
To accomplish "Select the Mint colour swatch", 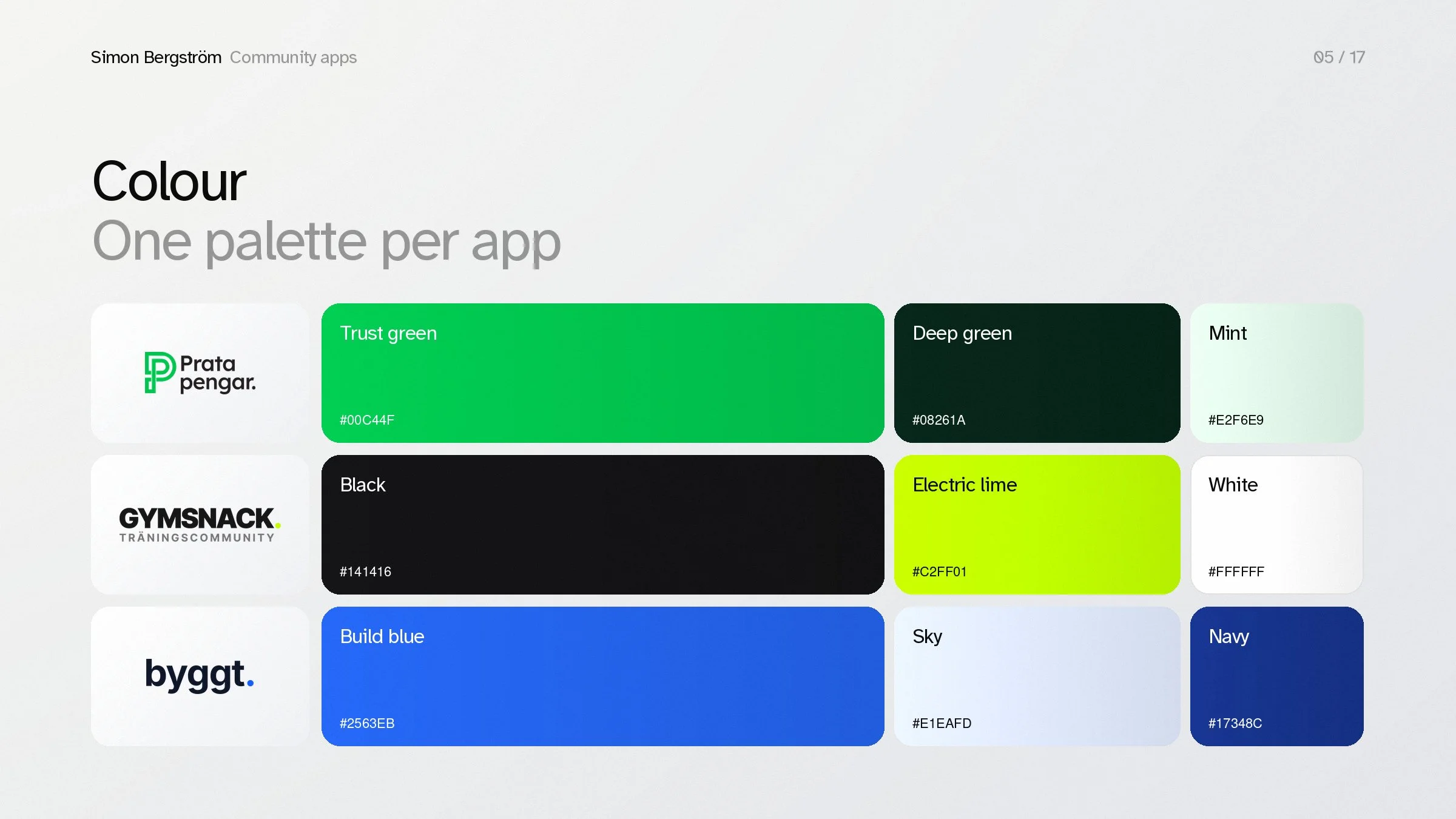I will pos(1277,373).
